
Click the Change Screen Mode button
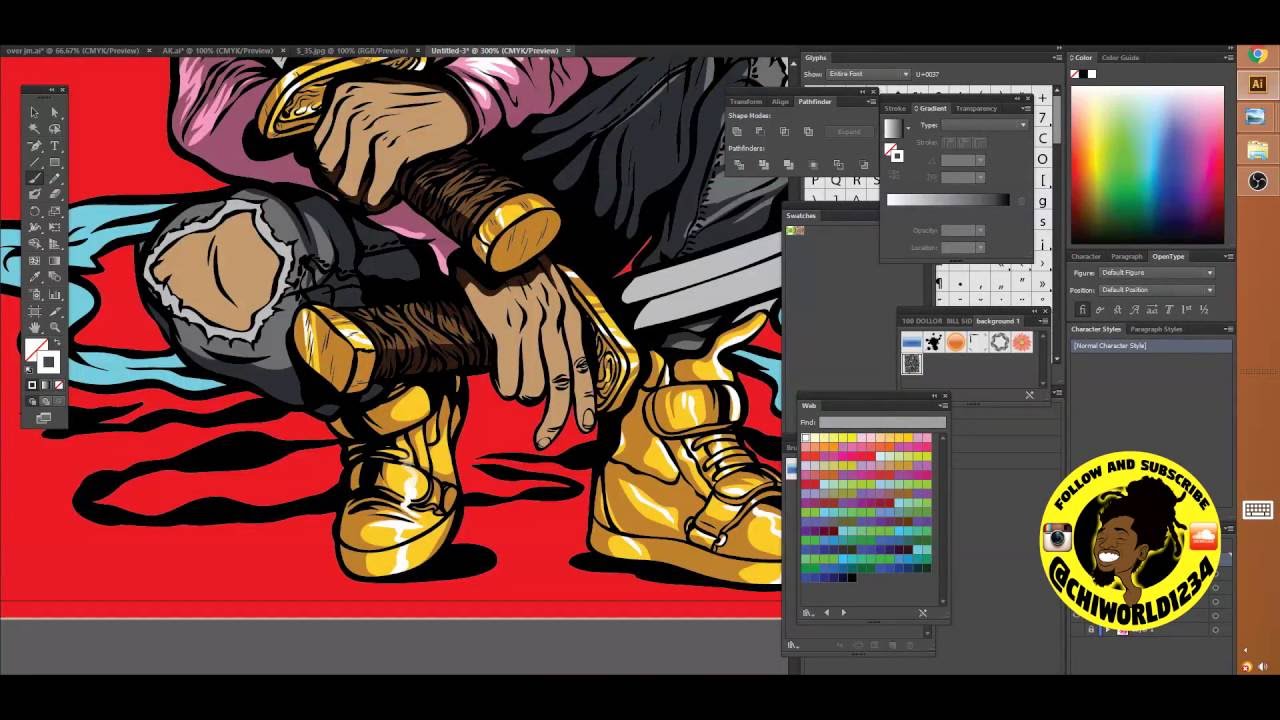44,418
